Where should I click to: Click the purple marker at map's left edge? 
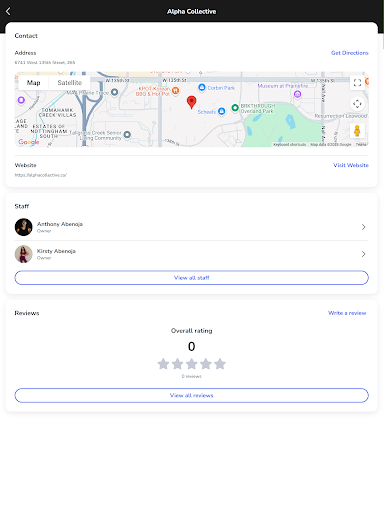[21, 100]
